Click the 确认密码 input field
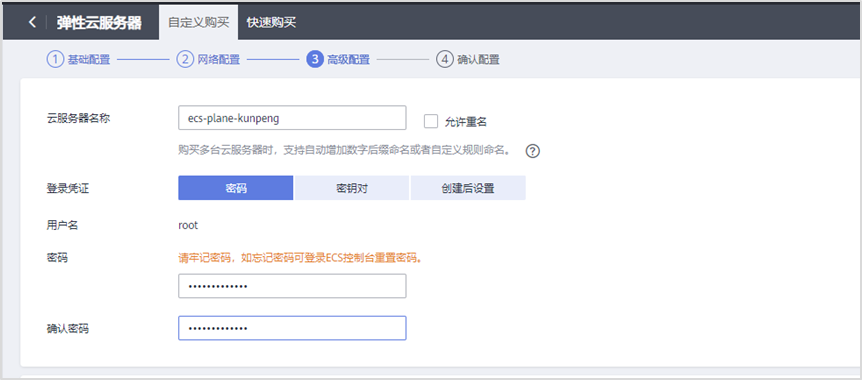862x380 pixels. [292, 328]
